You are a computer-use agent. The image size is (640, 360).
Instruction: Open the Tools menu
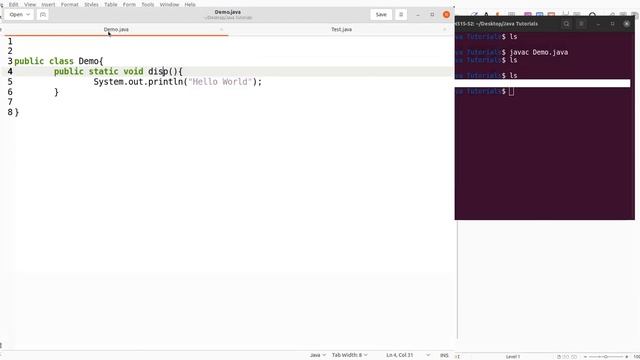147,4
